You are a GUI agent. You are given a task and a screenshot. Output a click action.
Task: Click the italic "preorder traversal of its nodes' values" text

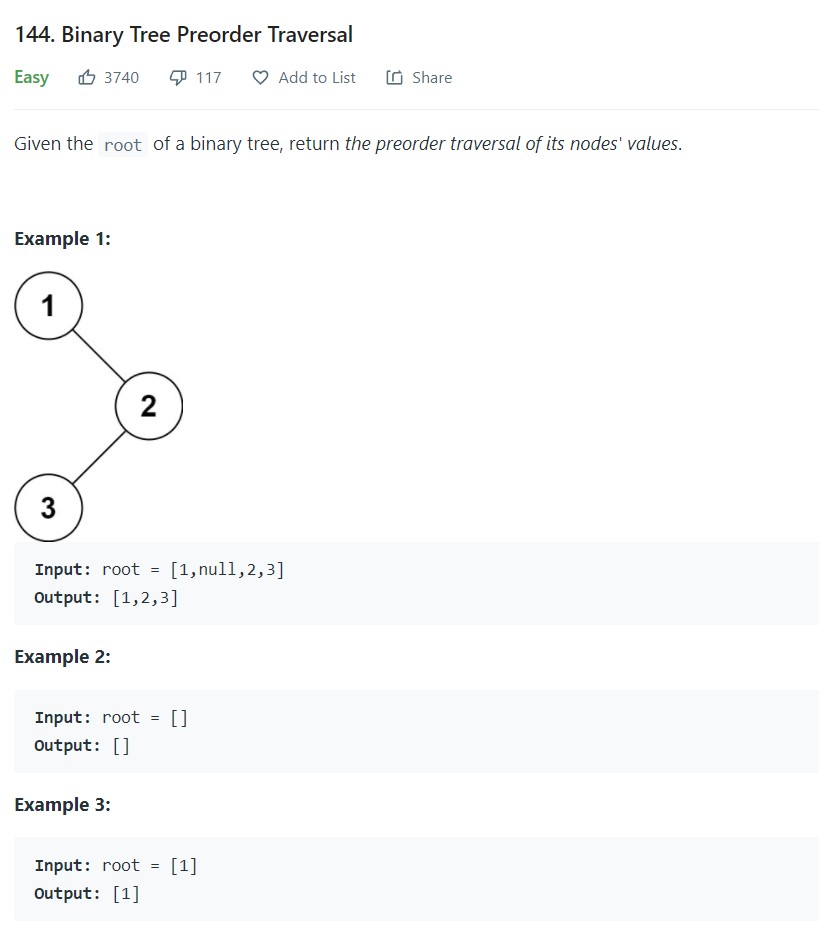513,143
